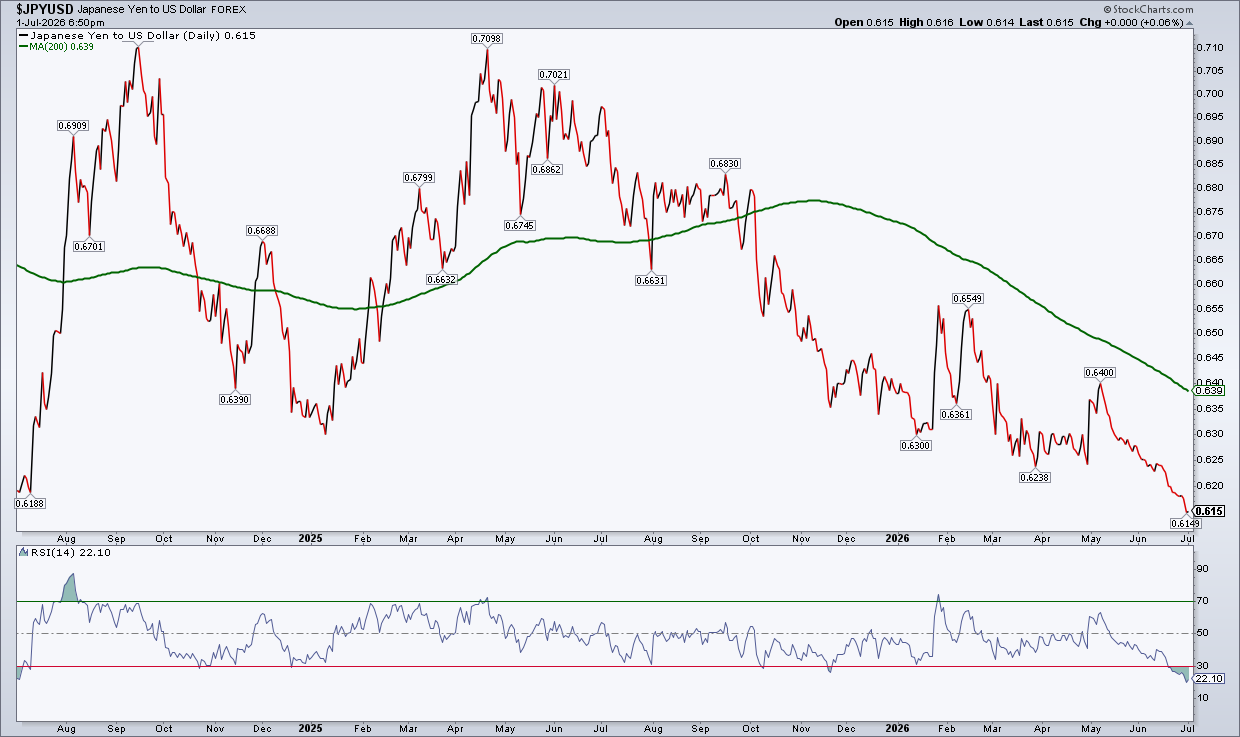Click the 0.6149 latest low label
The image size is (1240, 737).
(x=1185, y=522)
